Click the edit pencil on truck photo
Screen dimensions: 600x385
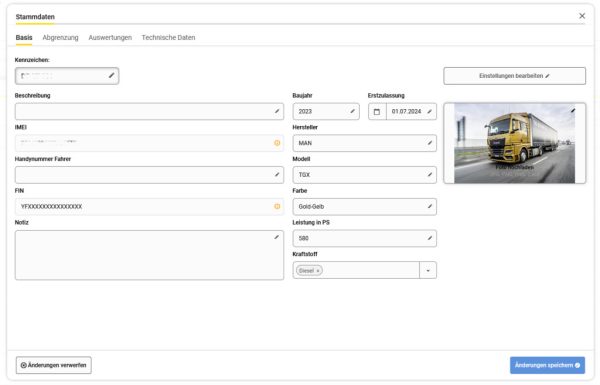click(573, 111)
